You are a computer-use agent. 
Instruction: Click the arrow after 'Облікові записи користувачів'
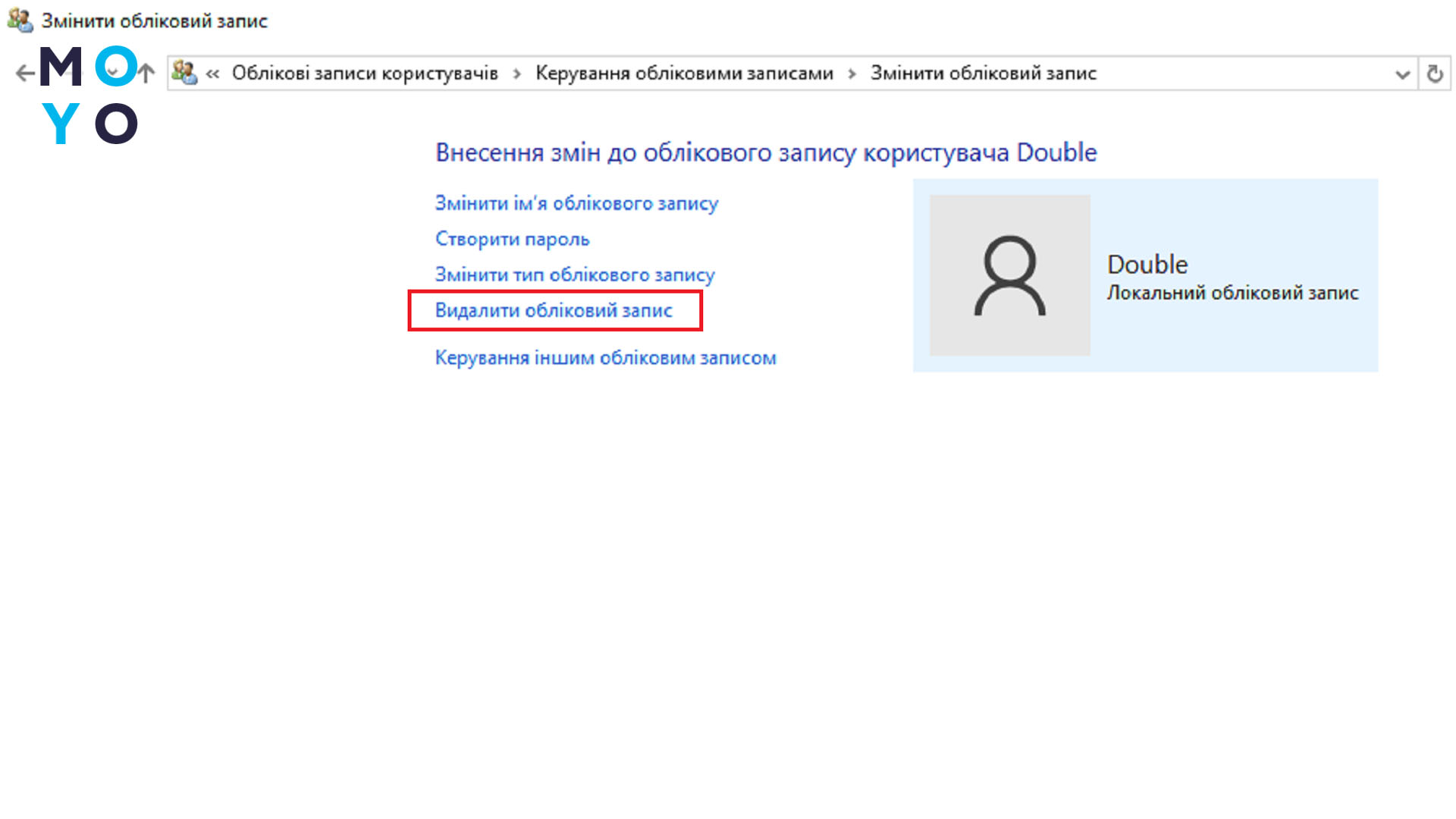click(516, 73)
